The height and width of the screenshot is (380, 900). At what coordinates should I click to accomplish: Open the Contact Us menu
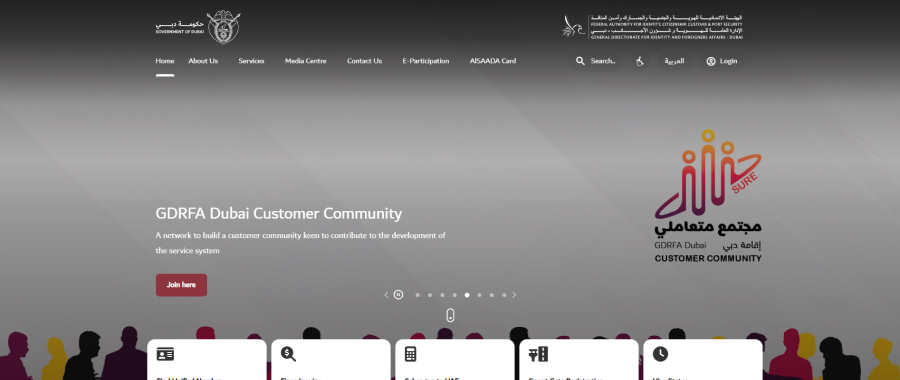364,61
